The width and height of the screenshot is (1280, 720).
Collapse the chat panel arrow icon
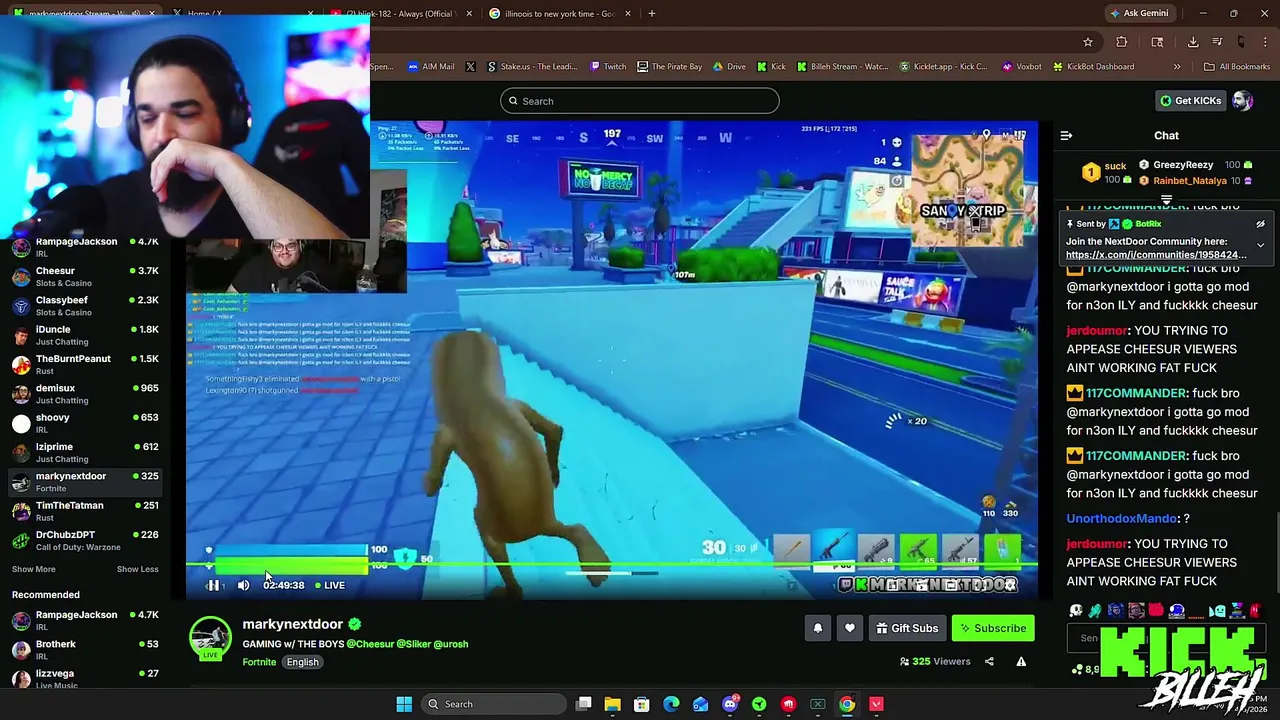(1066, 135)
